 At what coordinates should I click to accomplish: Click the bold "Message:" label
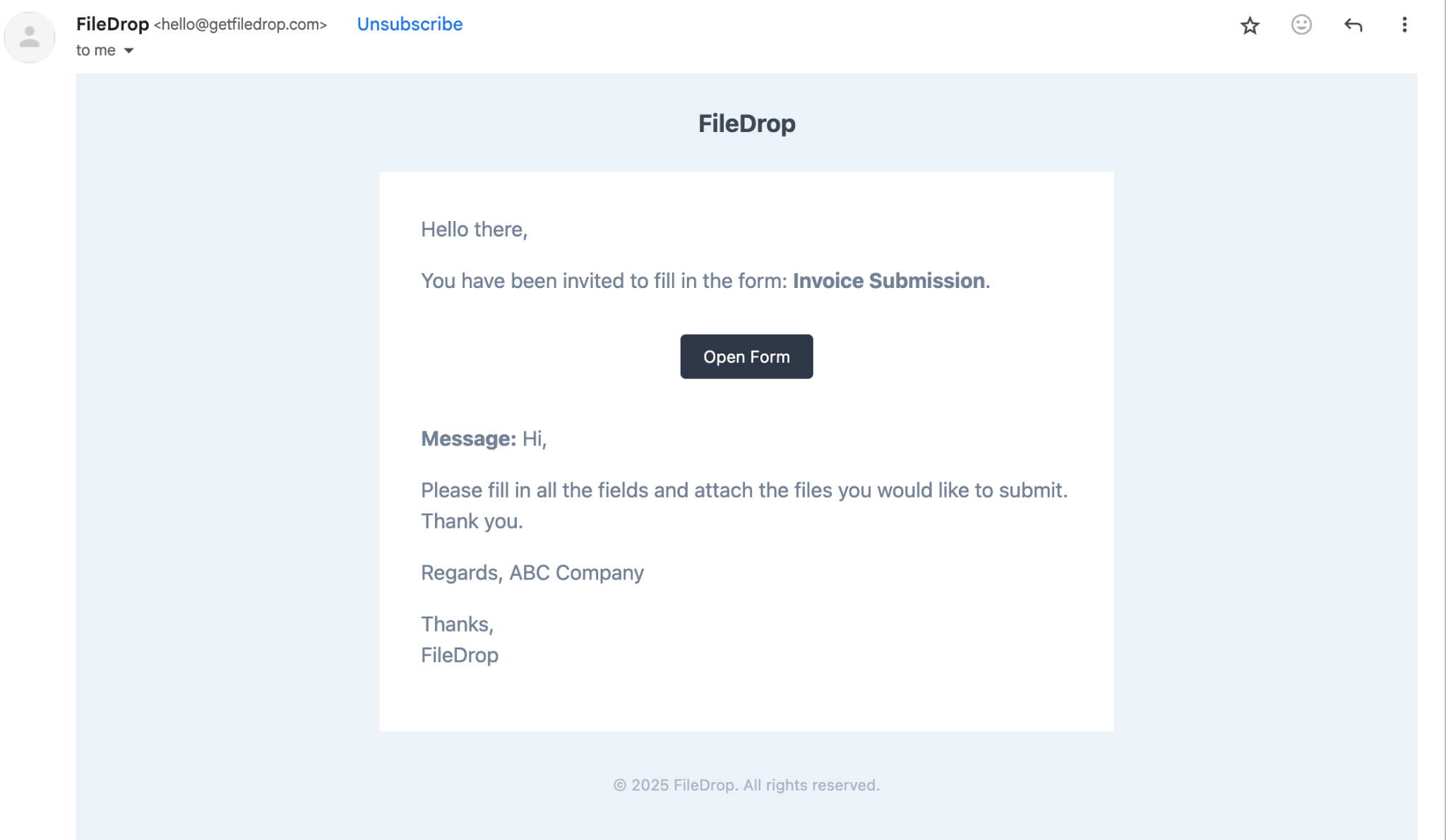pos(468,439)
